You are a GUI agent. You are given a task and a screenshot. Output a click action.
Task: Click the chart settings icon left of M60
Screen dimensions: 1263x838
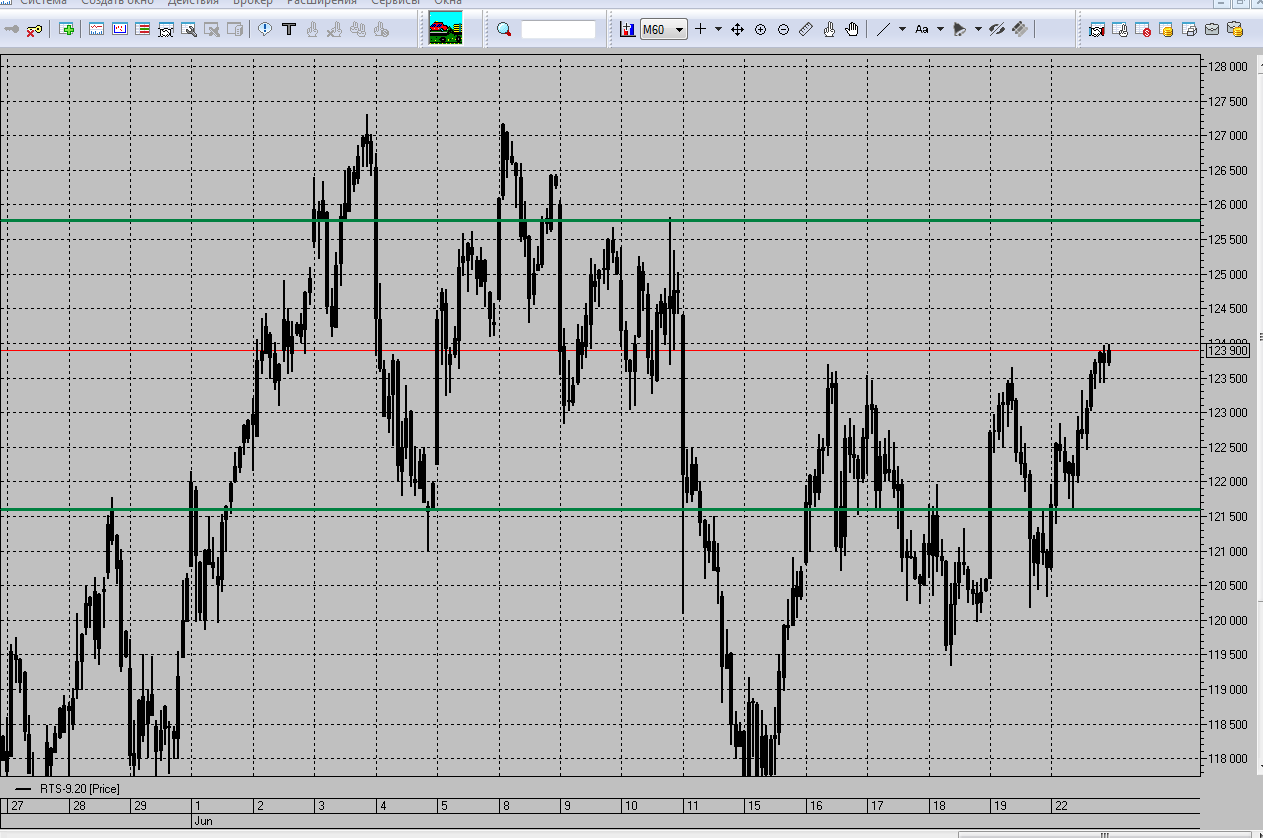pyautogui.click(x=628, y=30)
